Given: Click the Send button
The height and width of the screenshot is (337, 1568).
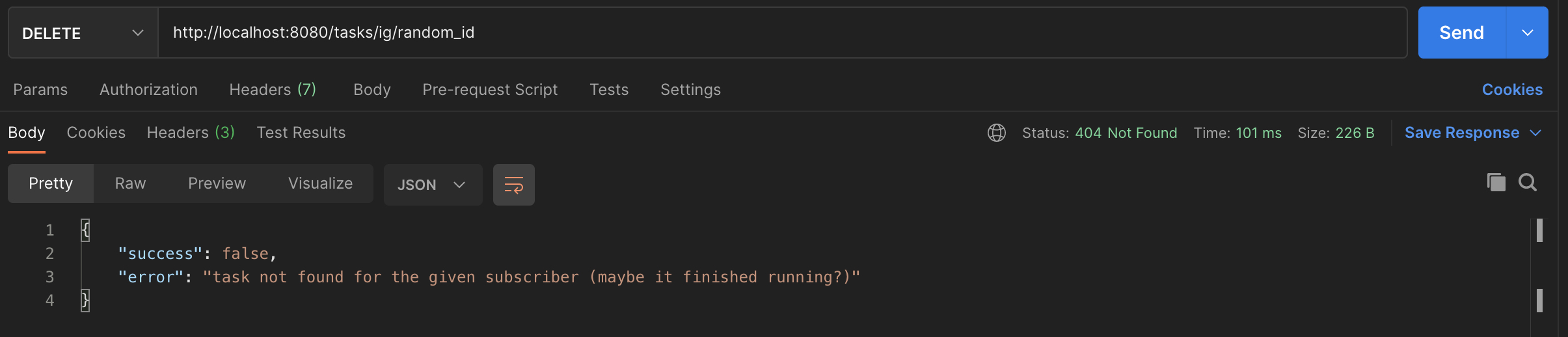Looking at the screenshot, I should (1461, 33).
